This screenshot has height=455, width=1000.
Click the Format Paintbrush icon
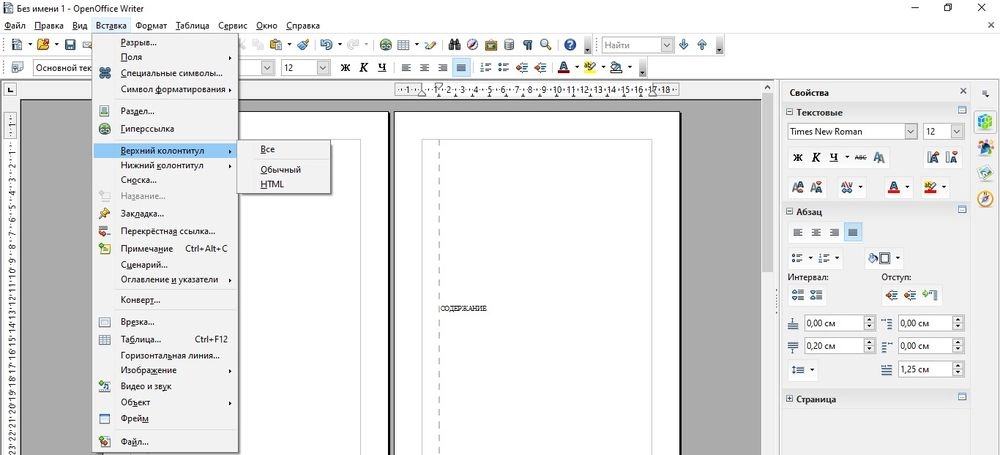[304, 45]
